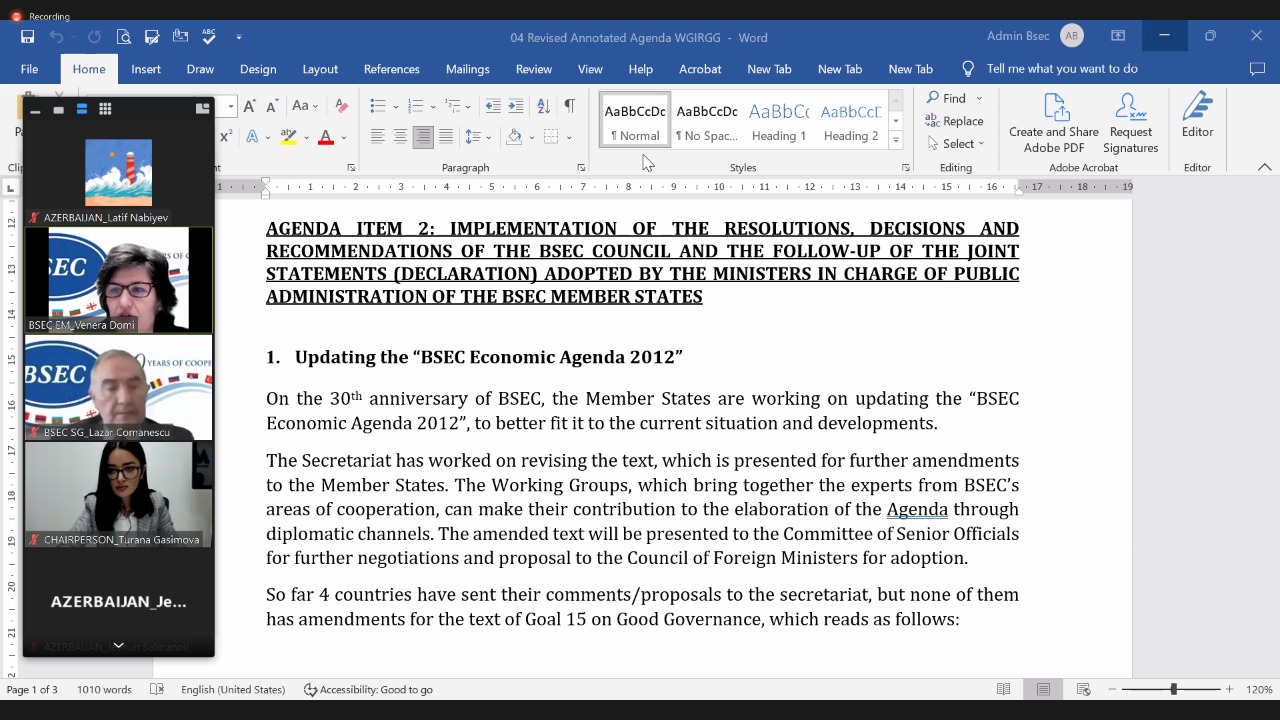The height and width of the screenshot is (720, 1280).
Task: Clear all formatting with eraser icon
Action: pyautogui.click(x=342, y=106)
